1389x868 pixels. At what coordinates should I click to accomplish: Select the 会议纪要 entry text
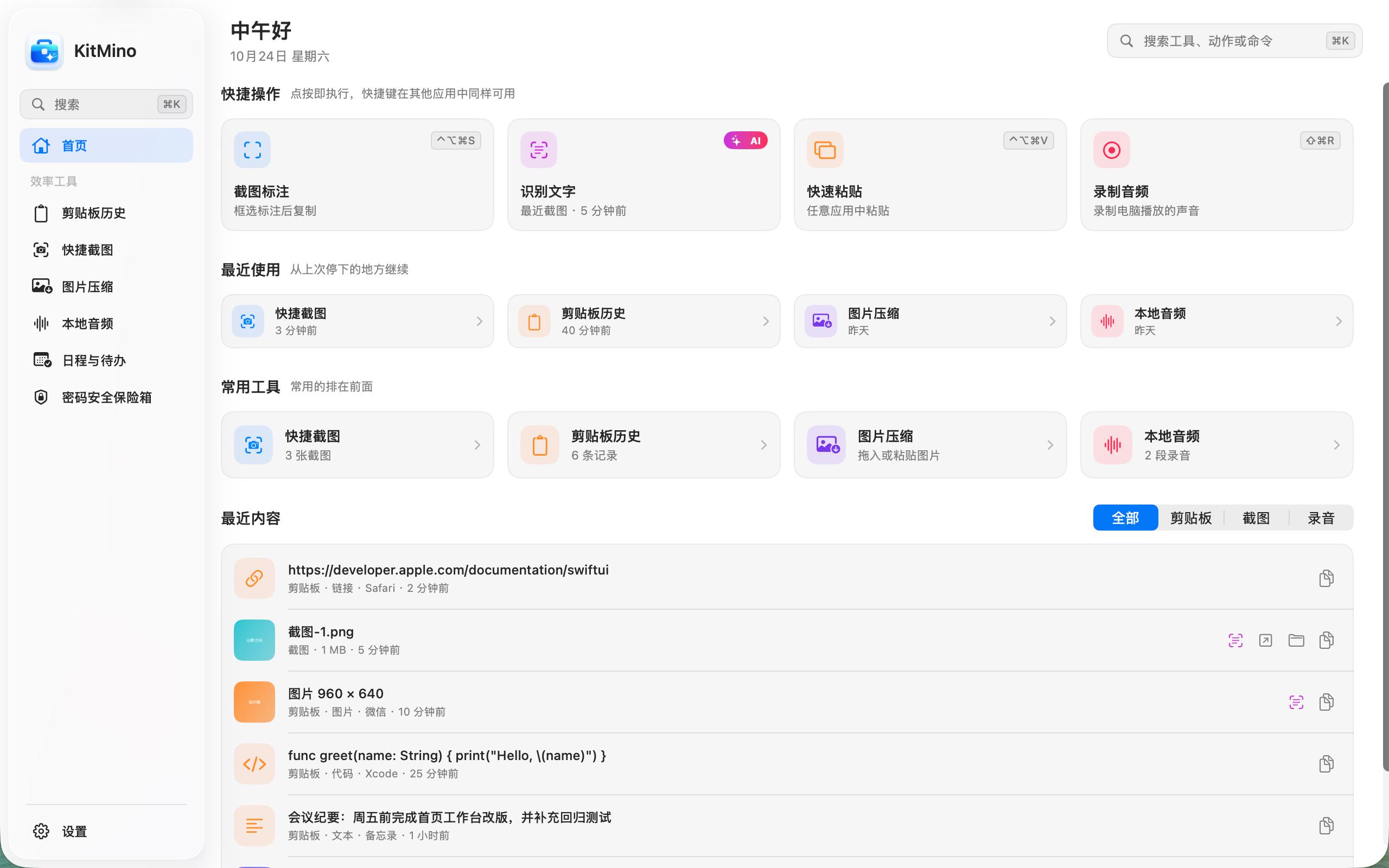click(x=449, y=818)
